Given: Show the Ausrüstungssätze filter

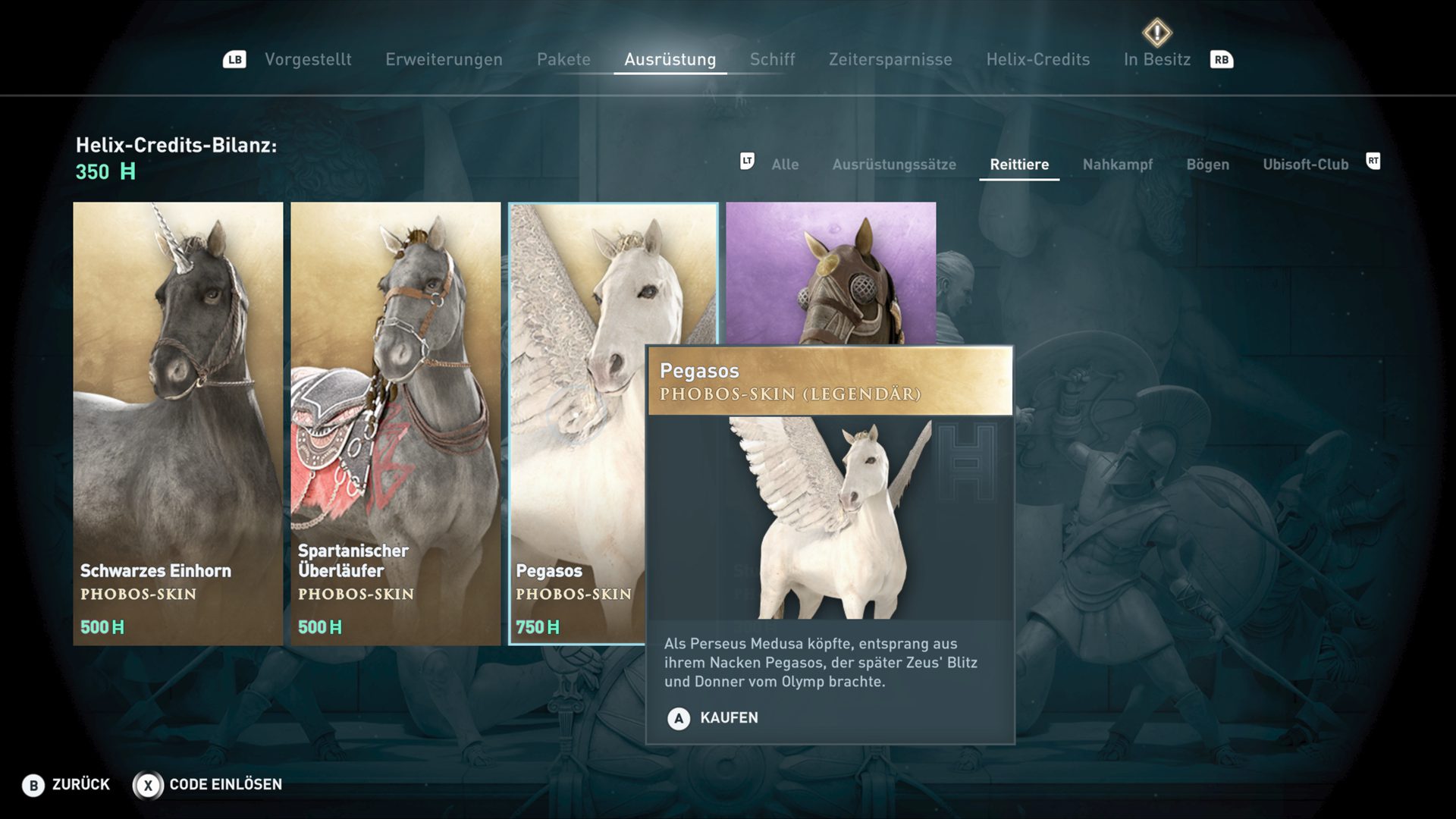Looking at the screenshot, I should click(x=894, y=165).
